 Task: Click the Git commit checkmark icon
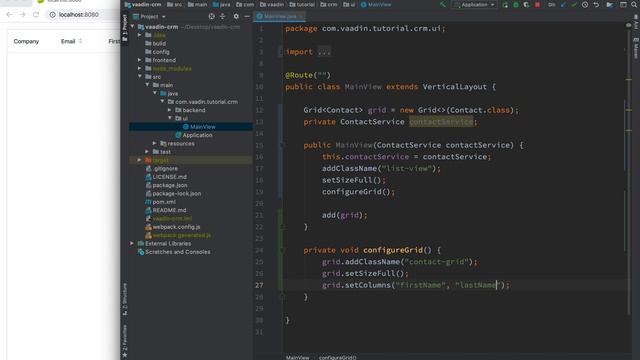574,4
